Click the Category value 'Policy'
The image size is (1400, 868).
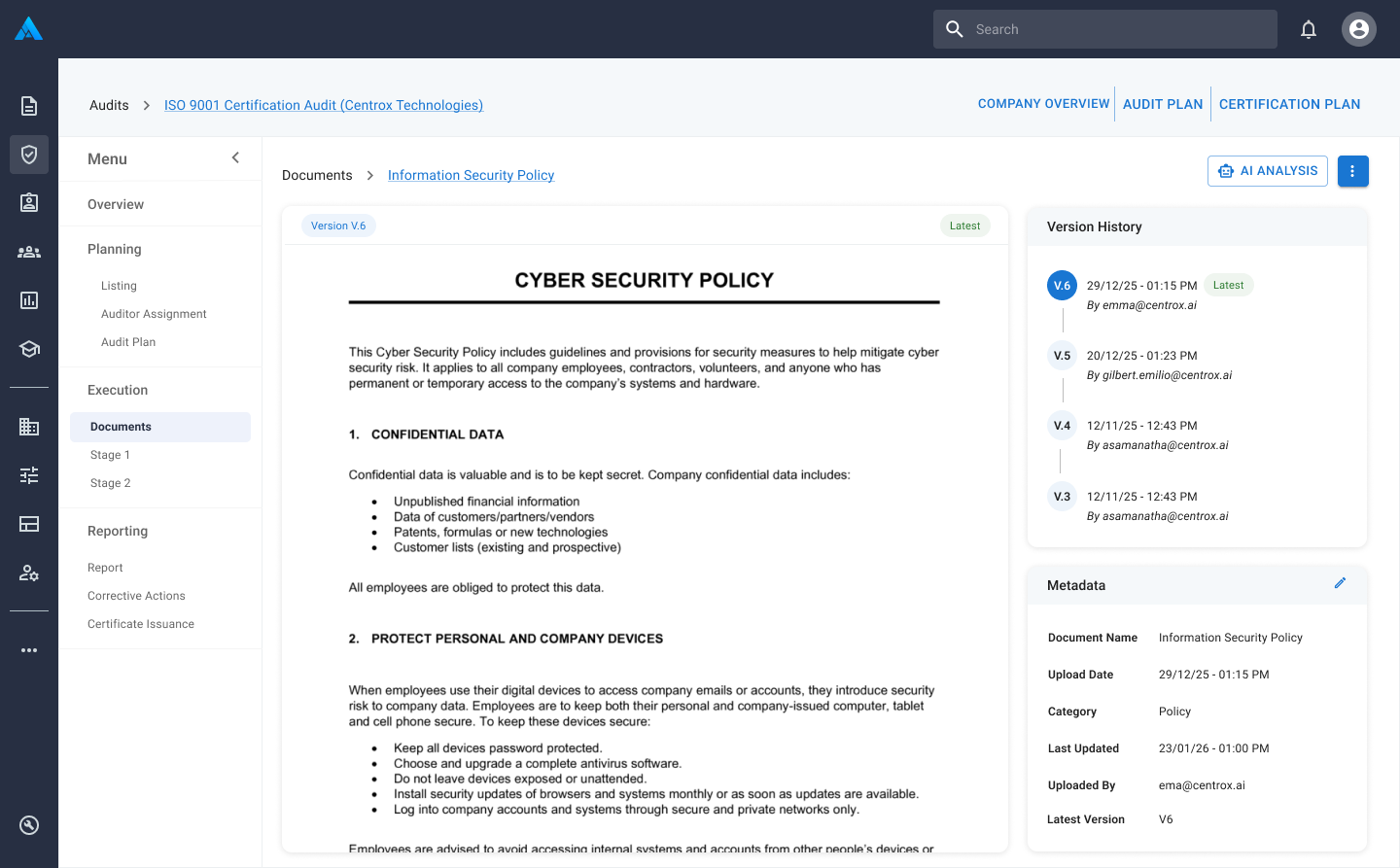coord(1174,712)
